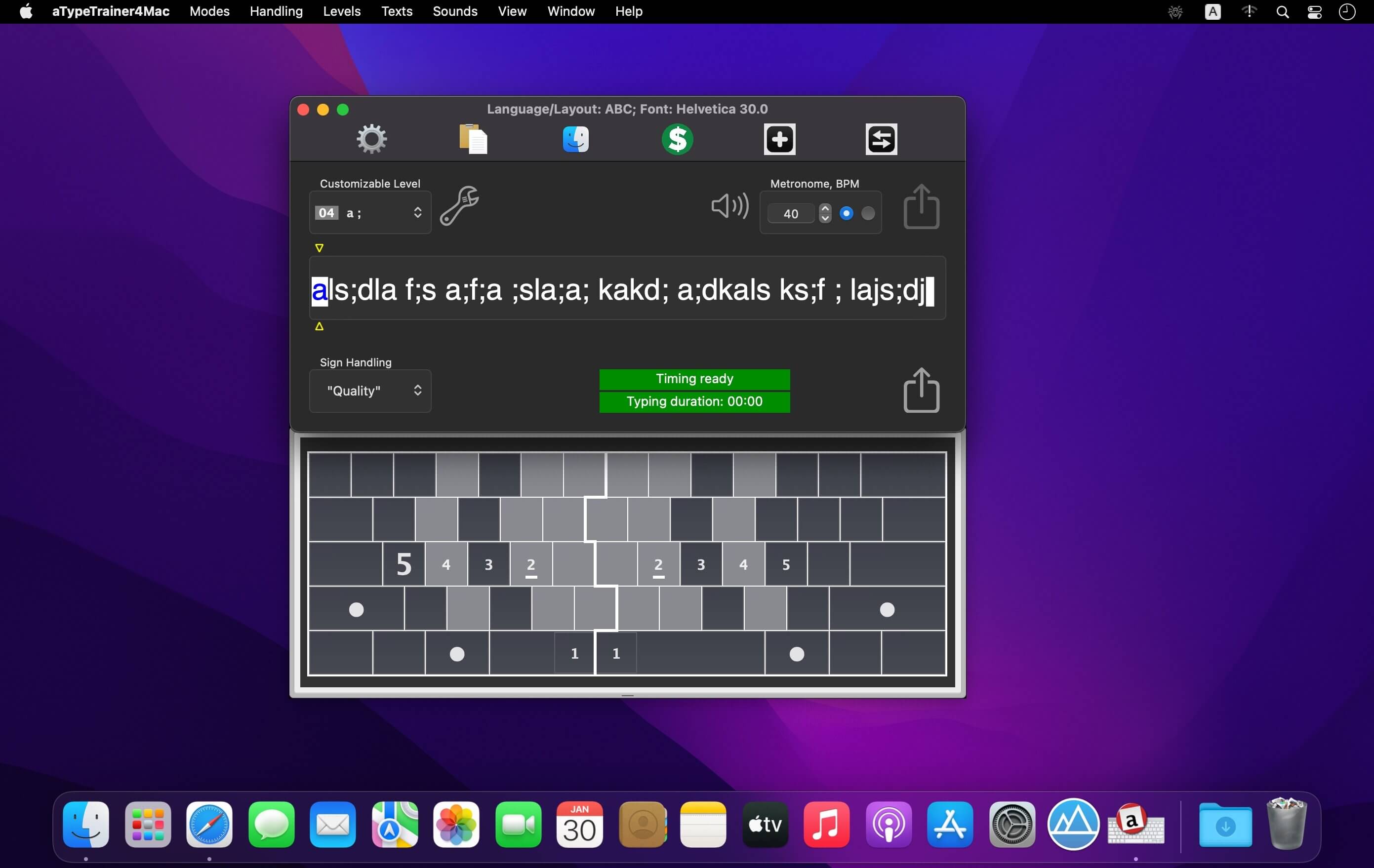Open the View menu
Image resolution: width=1374 pixels, height=868 pixels.
[512, 11]
